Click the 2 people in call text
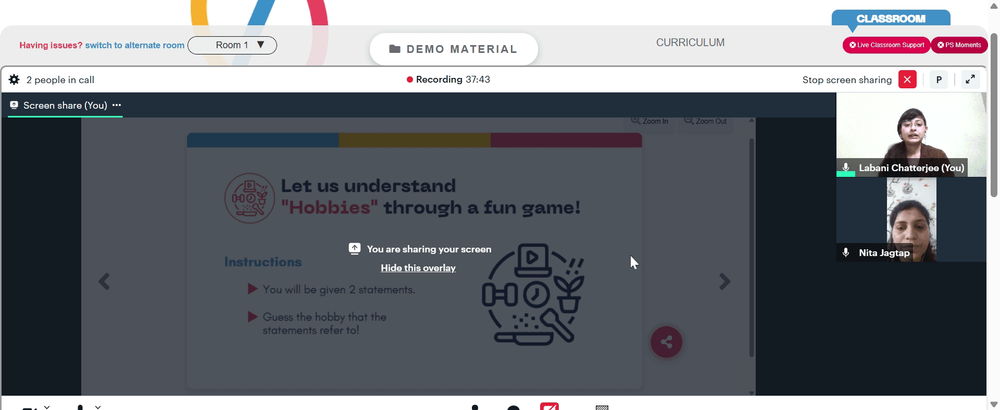 click(x=61, y=80)
